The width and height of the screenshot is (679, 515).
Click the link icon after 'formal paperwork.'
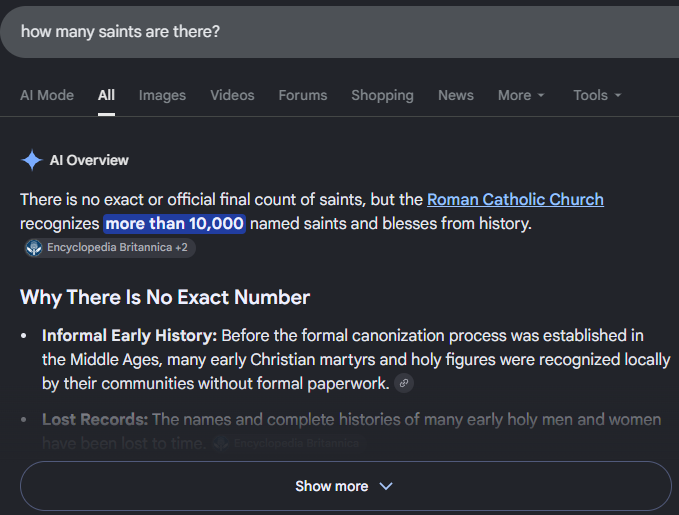coord(404,383)
